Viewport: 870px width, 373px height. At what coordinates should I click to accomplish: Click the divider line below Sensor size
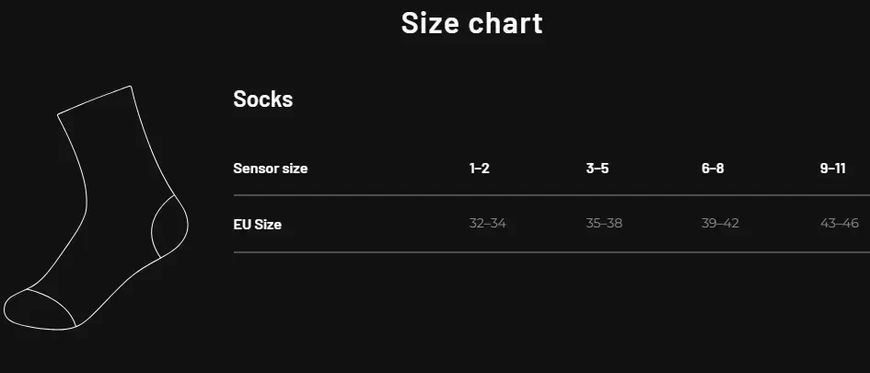552,195
